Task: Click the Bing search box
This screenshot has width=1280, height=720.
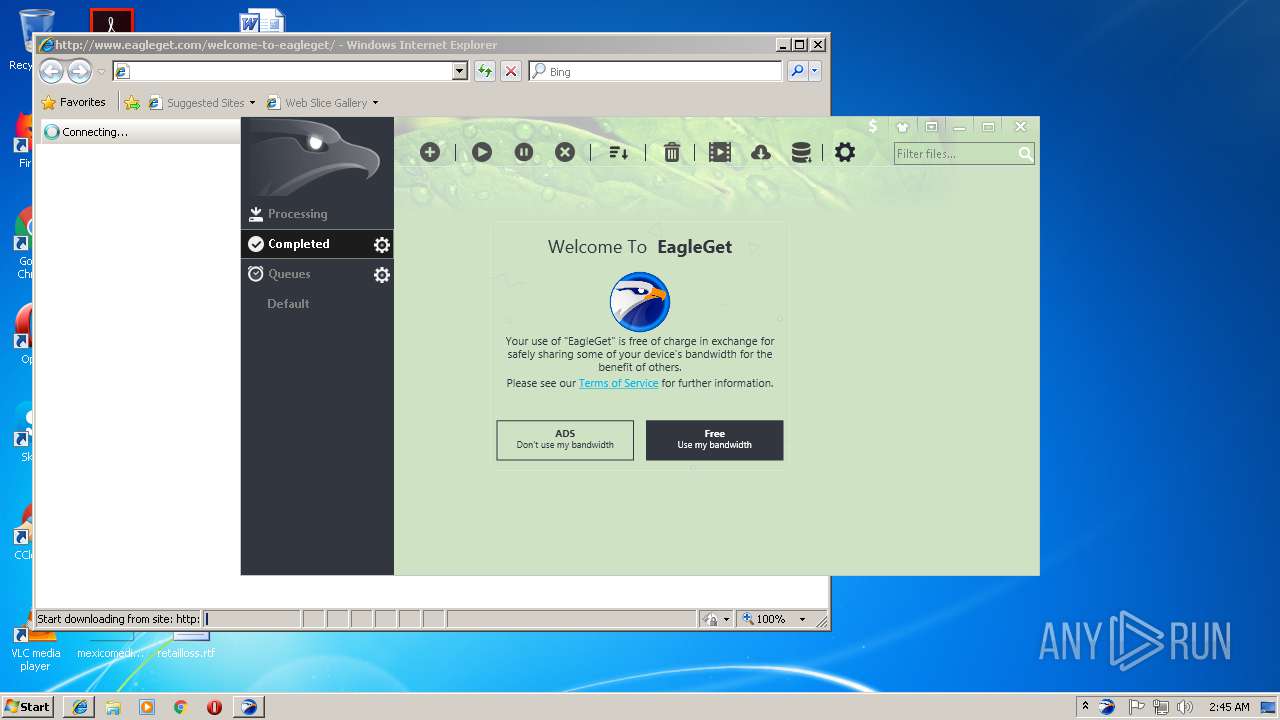Action: click(656, 72)
